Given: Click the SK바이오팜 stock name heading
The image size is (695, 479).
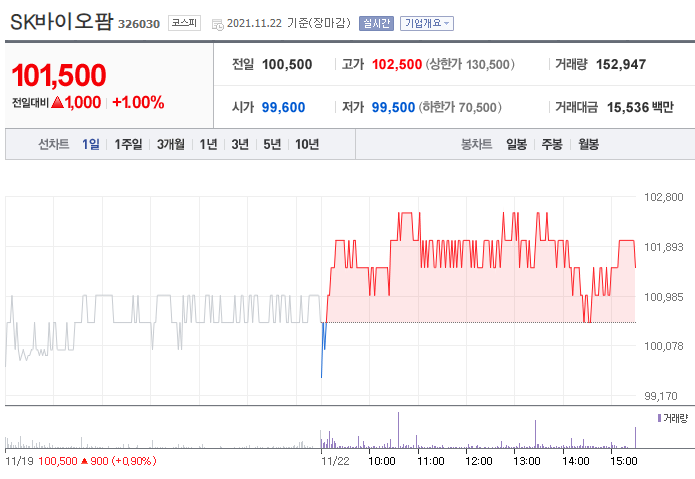Looking at the screenshot, I should pos(62,21).
